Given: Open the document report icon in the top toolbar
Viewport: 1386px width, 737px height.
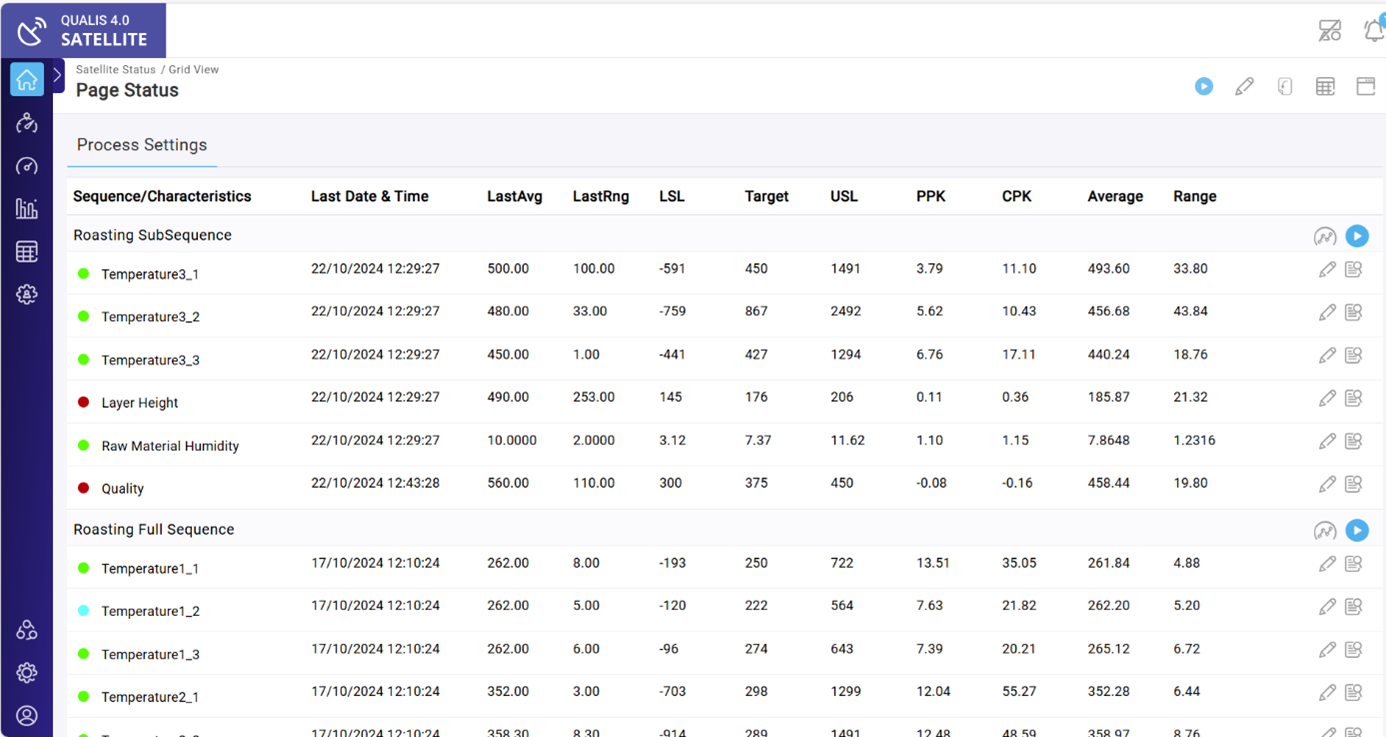Looking at the screenshot, I should [1285, 86].
